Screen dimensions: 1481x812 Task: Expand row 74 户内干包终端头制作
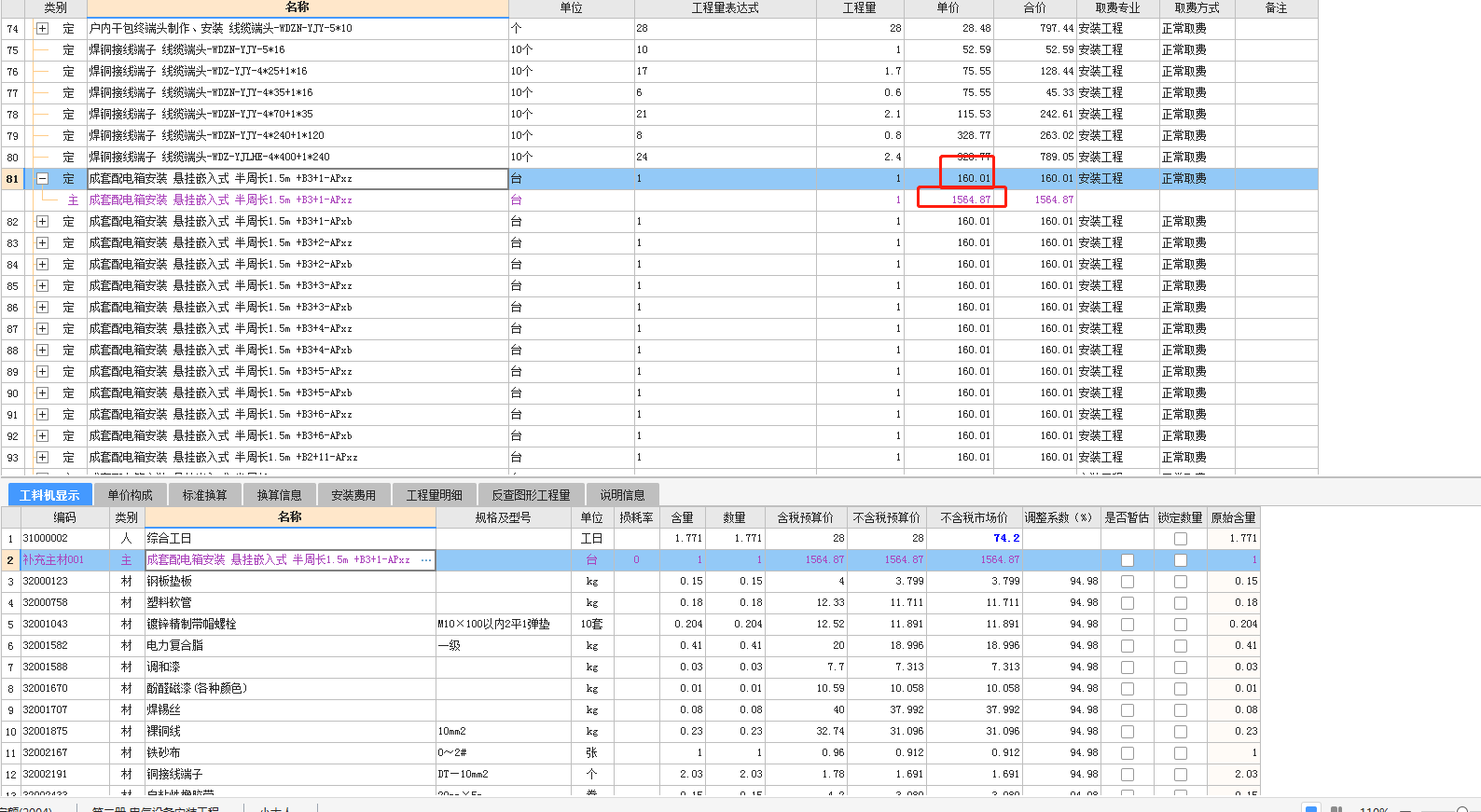pyautogui.click(x=42, y=29)
